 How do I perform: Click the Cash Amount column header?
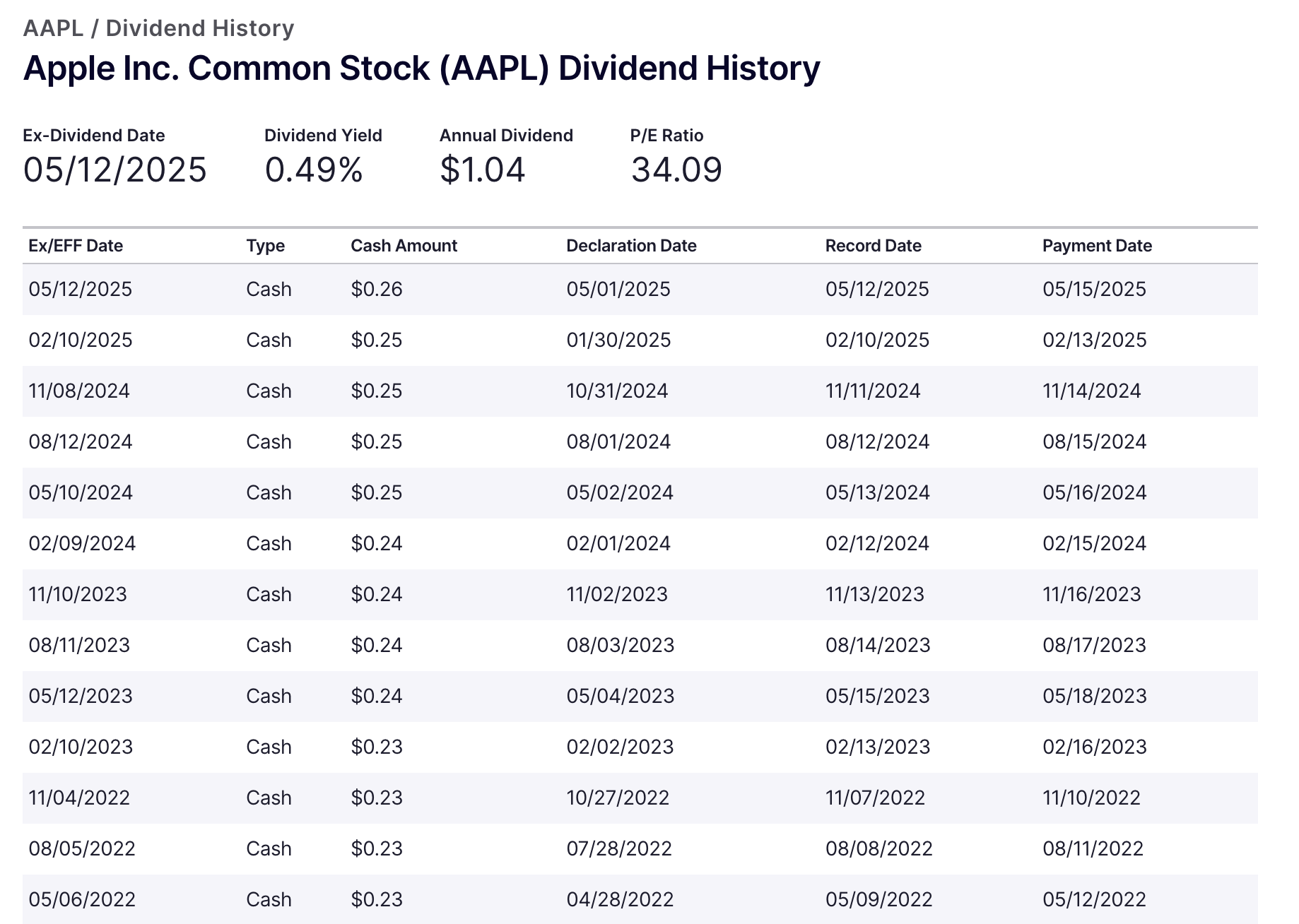coord(404,246)
